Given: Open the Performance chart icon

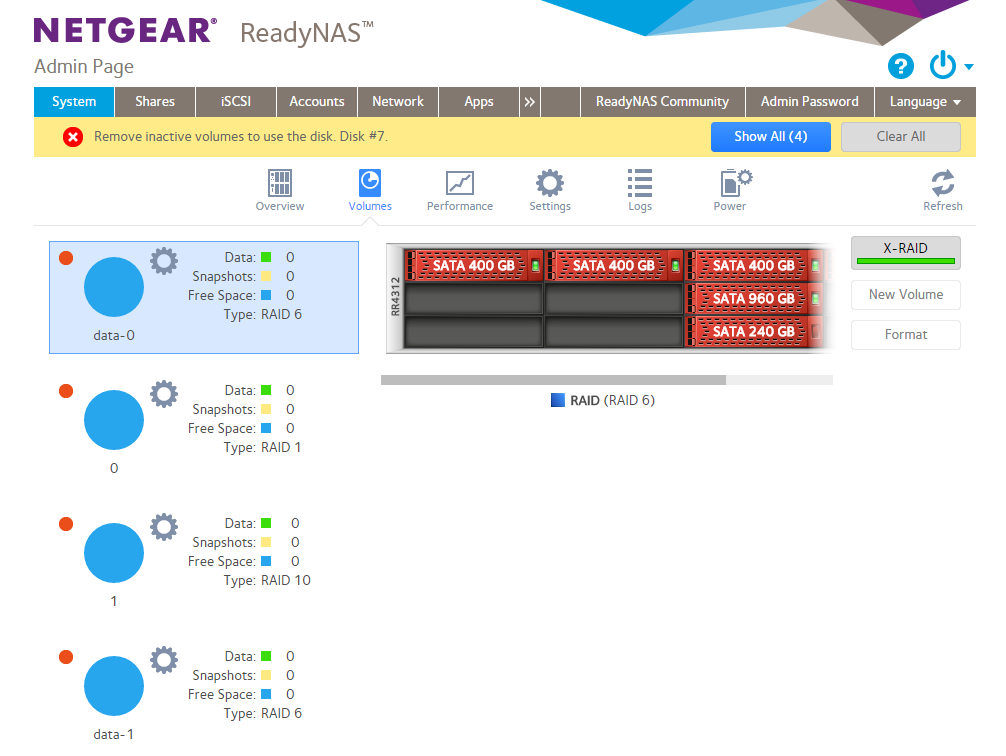Looking at the screenshot, I should (460, 183).
